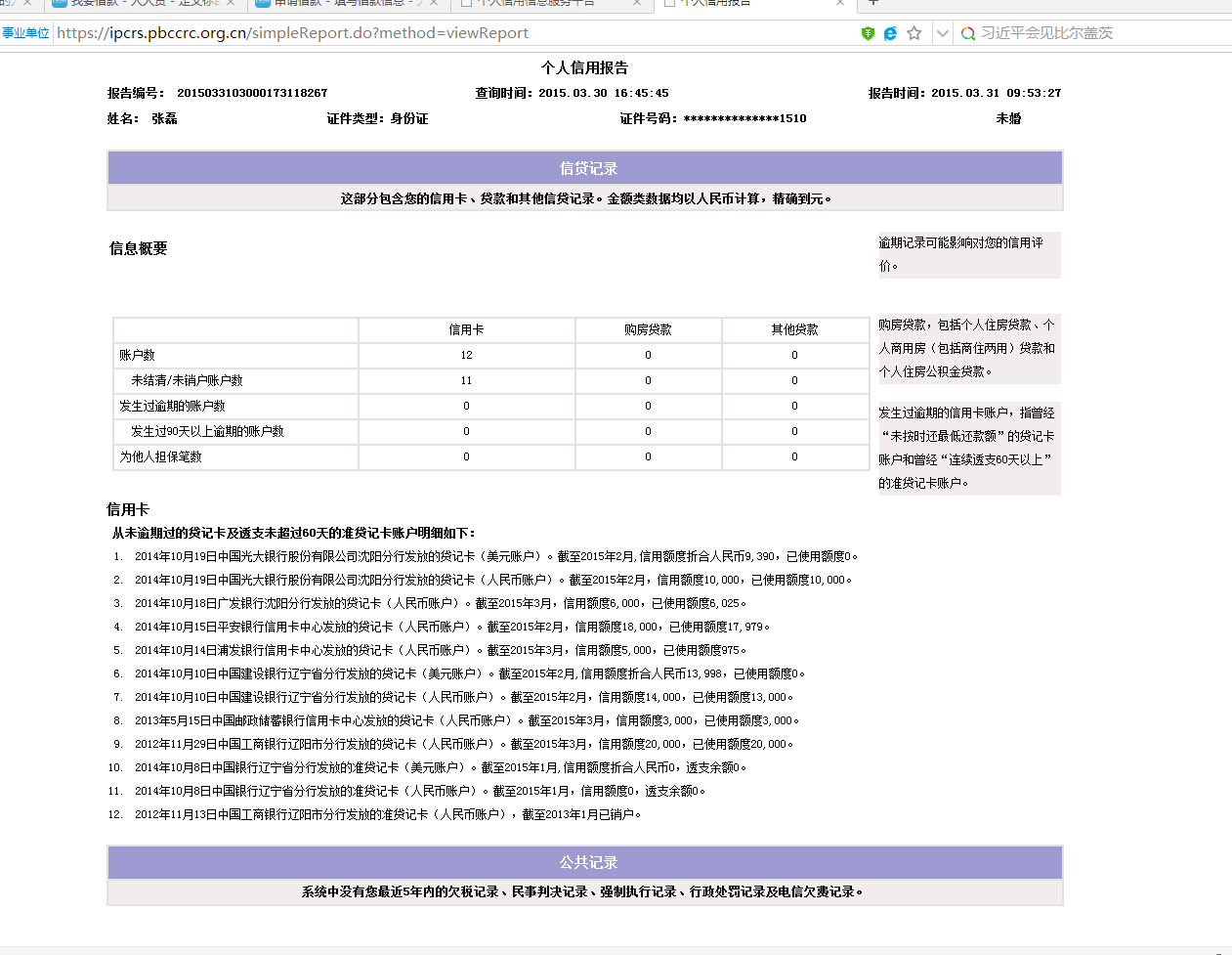Close the 个人信用报告 tab

[840, 3]
